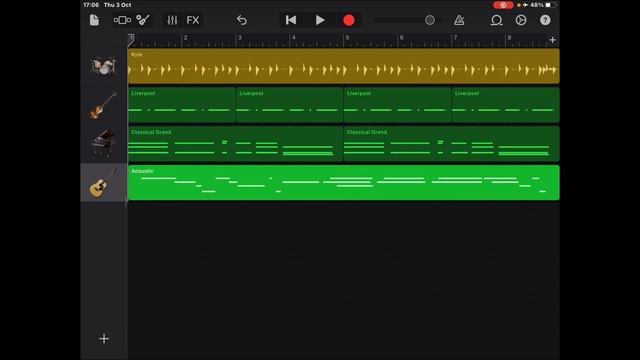Viewport: 640px width, 360px height.
Task: Tap bar 4 on the ruler
Action: tap(293, 38)
